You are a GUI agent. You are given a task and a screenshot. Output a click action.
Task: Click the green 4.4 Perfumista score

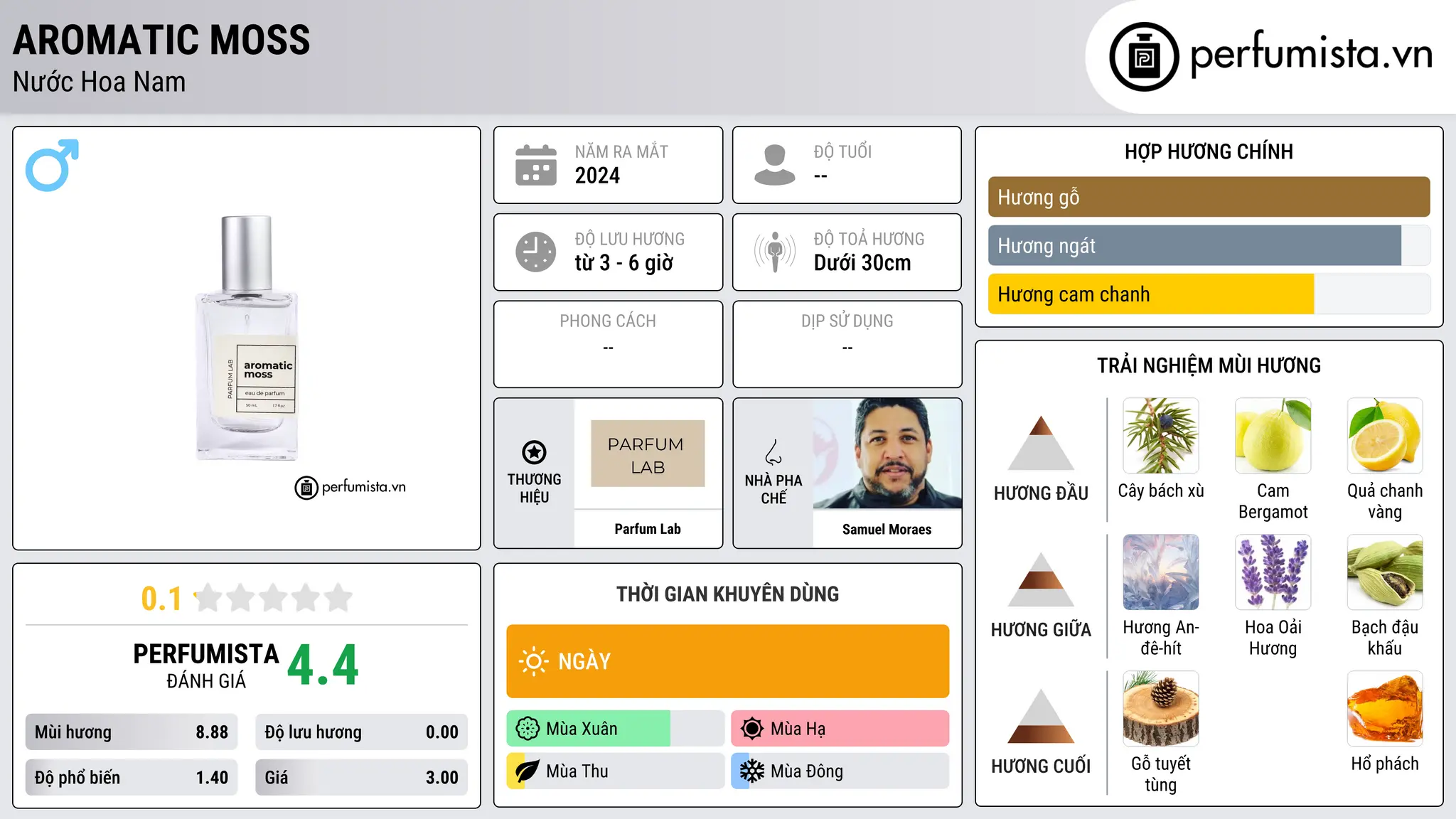323,665
